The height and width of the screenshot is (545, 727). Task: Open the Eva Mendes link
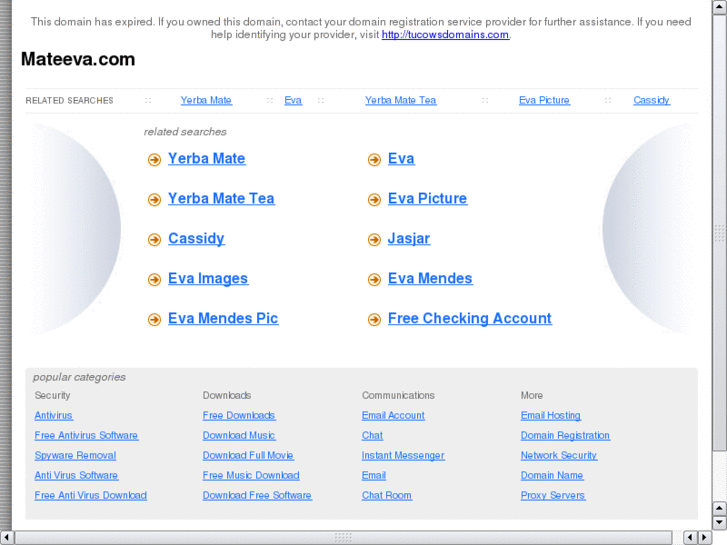pyautogui.click(x=430, y=278)
